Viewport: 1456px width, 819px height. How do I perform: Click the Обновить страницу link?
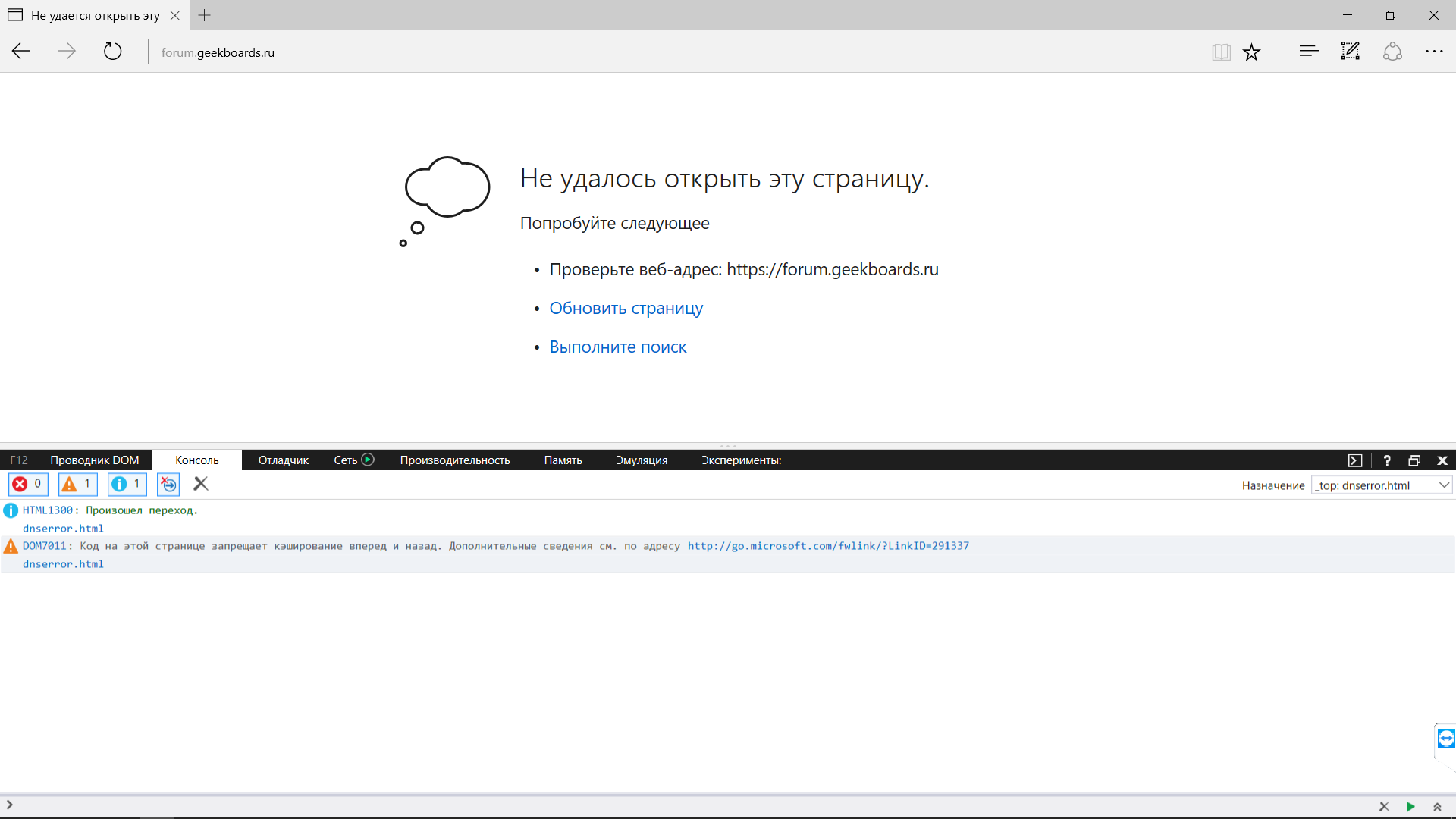(626, 309)
